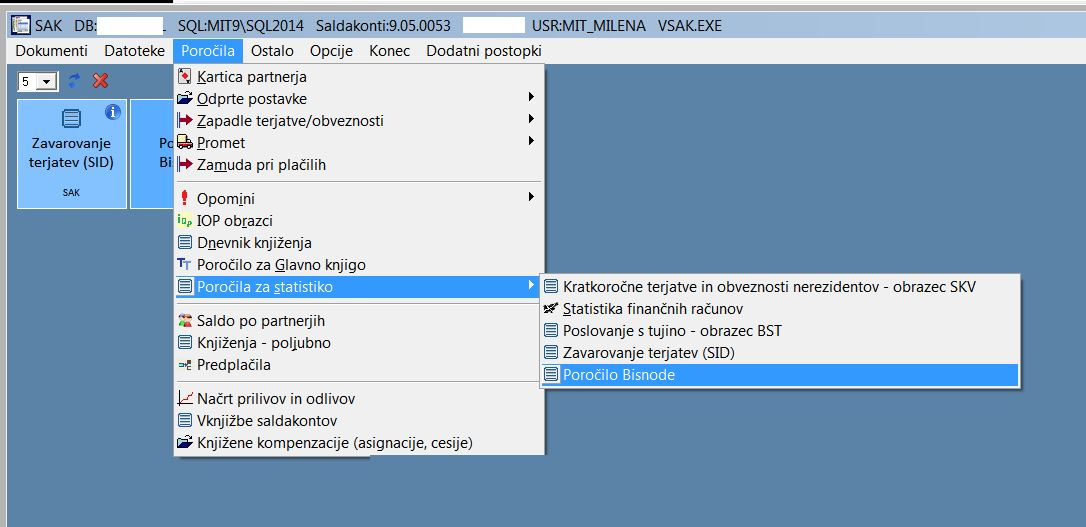The image size is (1086, 527).
Task: Expand the Opomini submenu arrow
Action: coord(531,197)
